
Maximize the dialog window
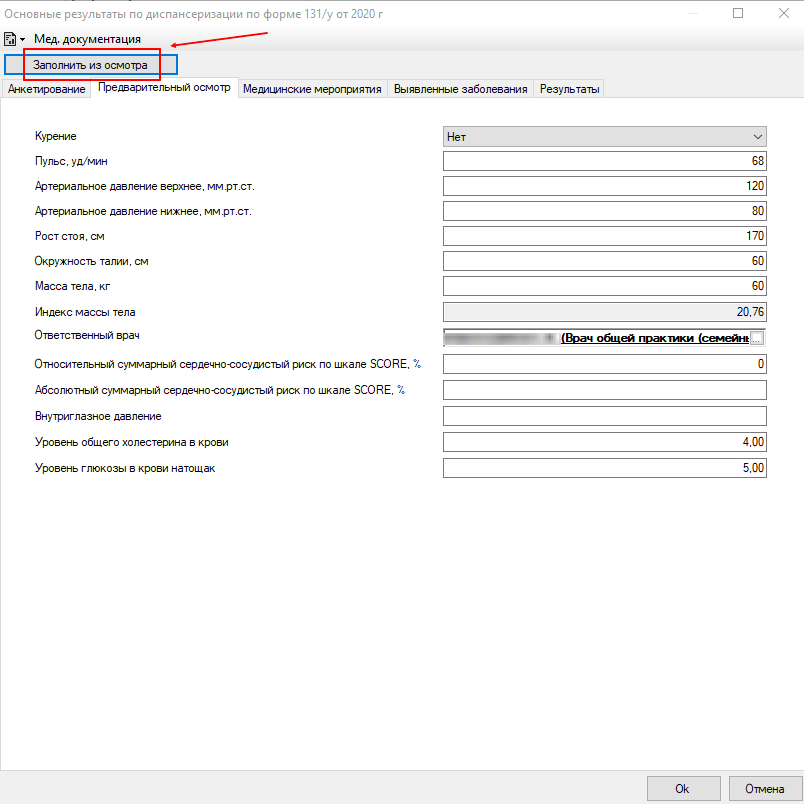[738, 14]
